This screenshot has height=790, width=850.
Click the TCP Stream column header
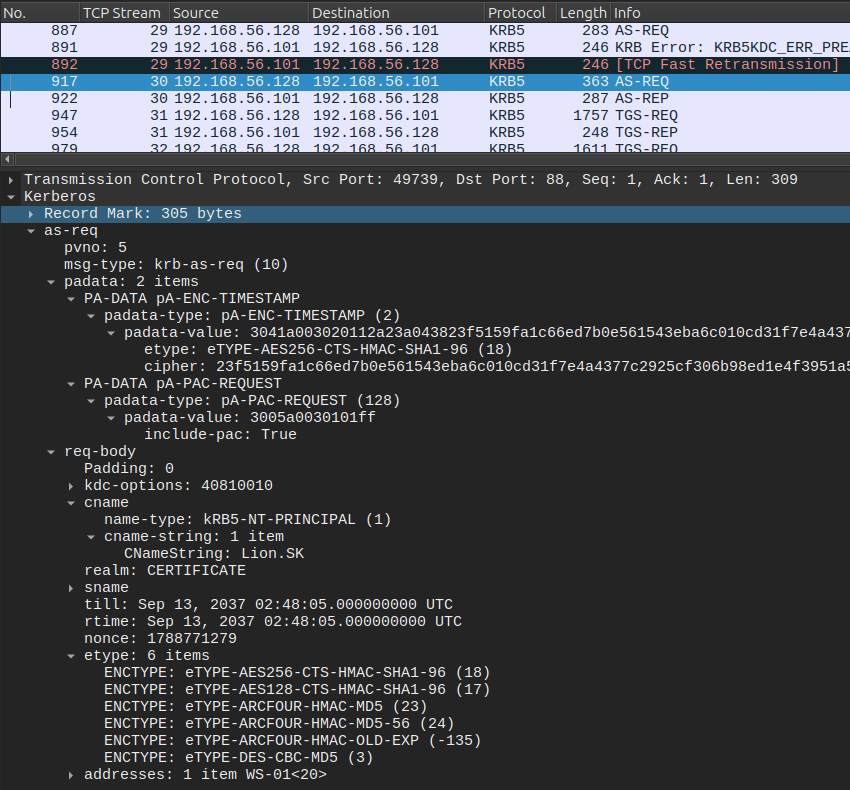[x=122, y=13]
